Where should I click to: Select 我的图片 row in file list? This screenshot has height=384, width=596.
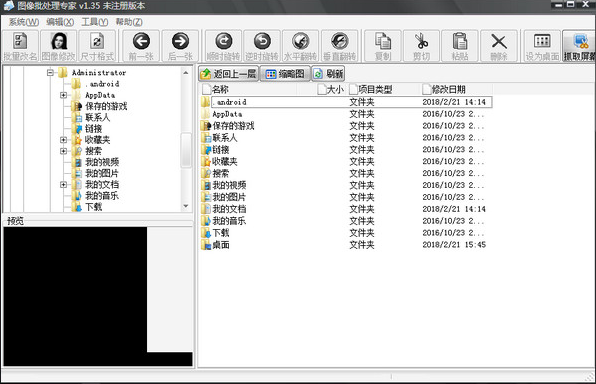(x=346, y=197)
